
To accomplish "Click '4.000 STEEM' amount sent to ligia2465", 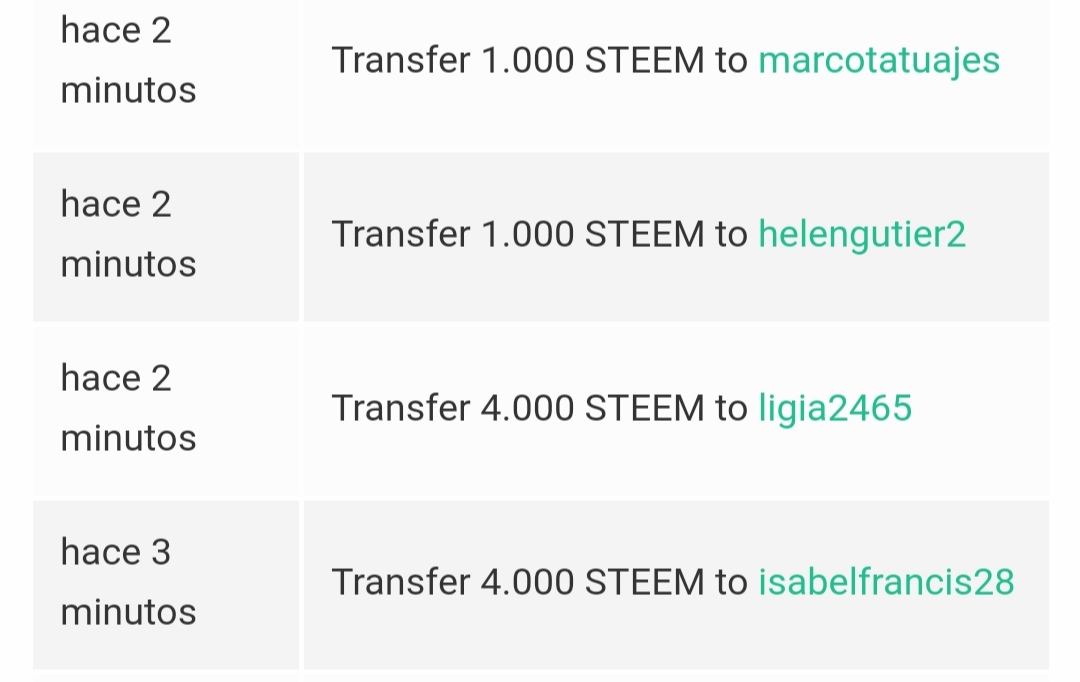I will (593, 409).
